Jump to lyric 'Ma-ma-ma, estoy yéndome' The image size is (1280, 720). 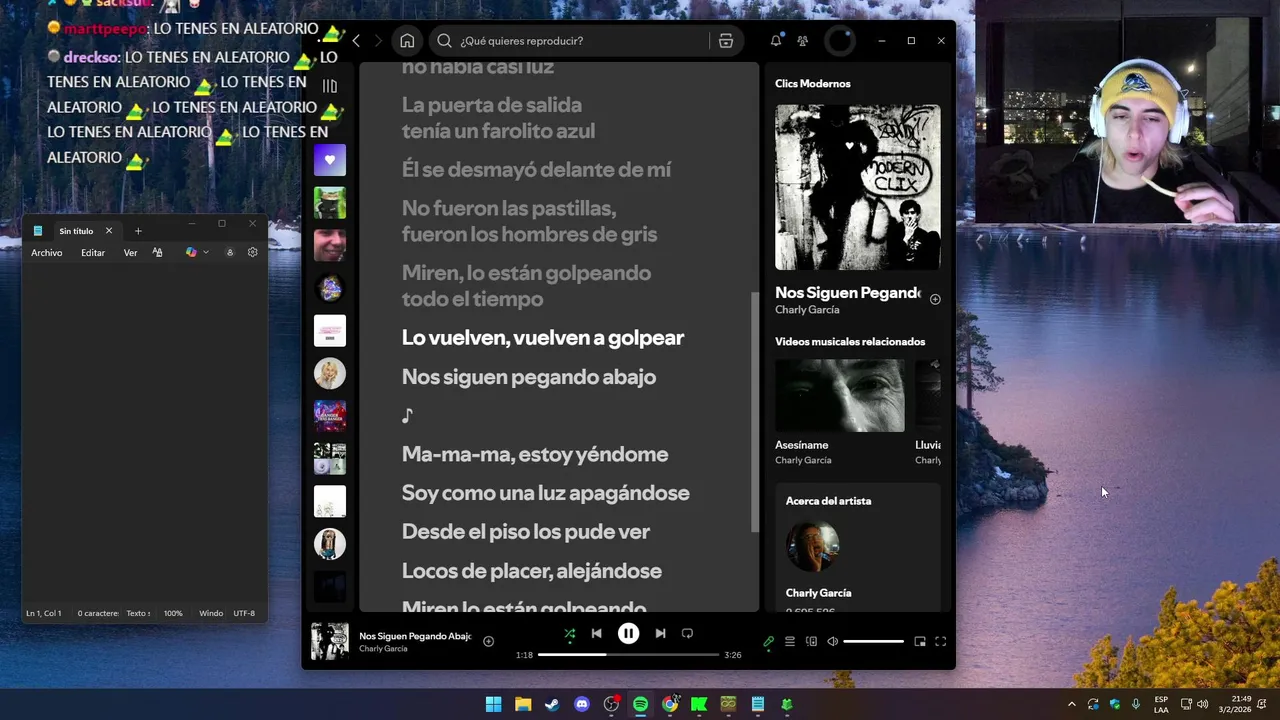pyautogui.click(x=535, y=454)
